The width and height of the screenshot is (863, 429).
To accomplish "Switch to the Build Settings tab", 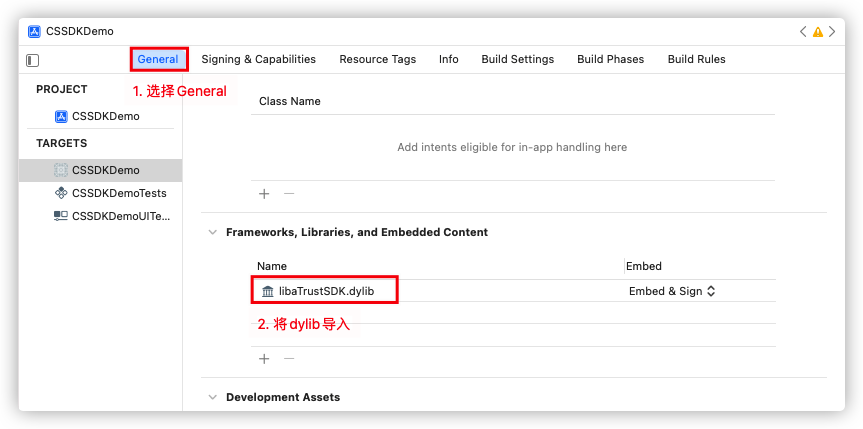I will tap(517, 59).
